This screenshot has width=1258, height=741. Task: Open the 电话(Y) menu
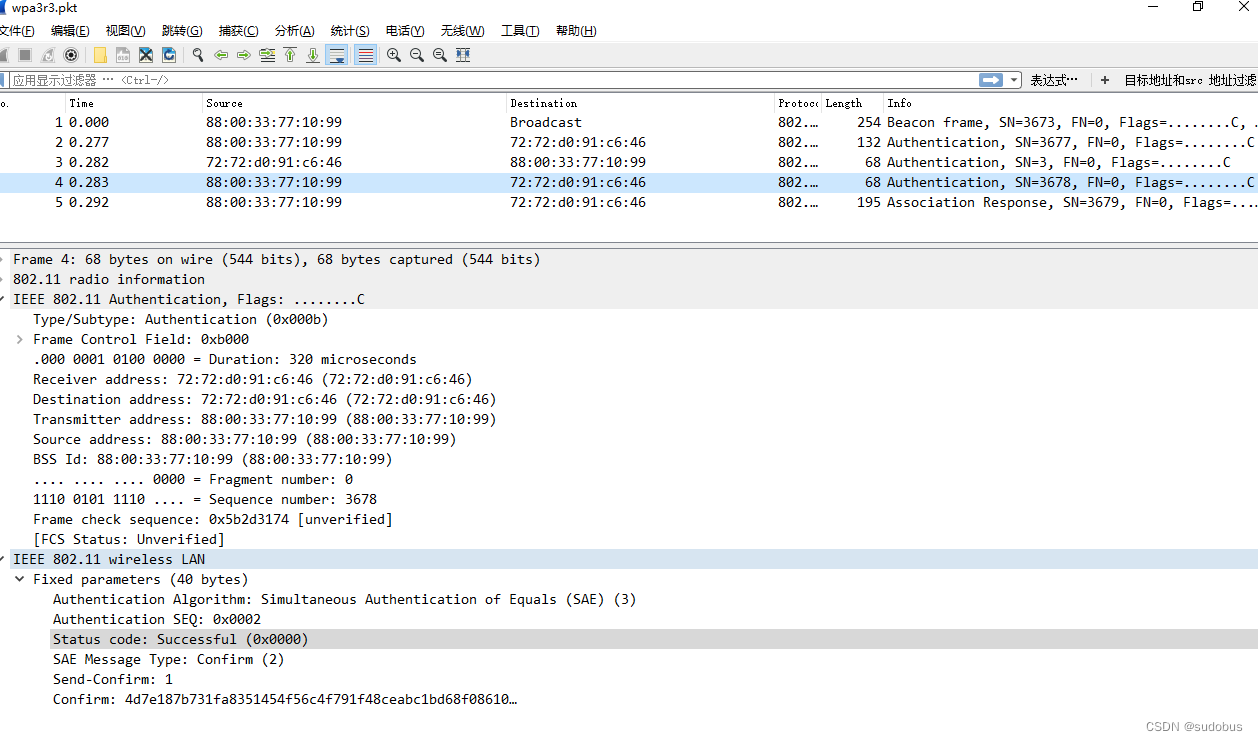pos(405,31)
